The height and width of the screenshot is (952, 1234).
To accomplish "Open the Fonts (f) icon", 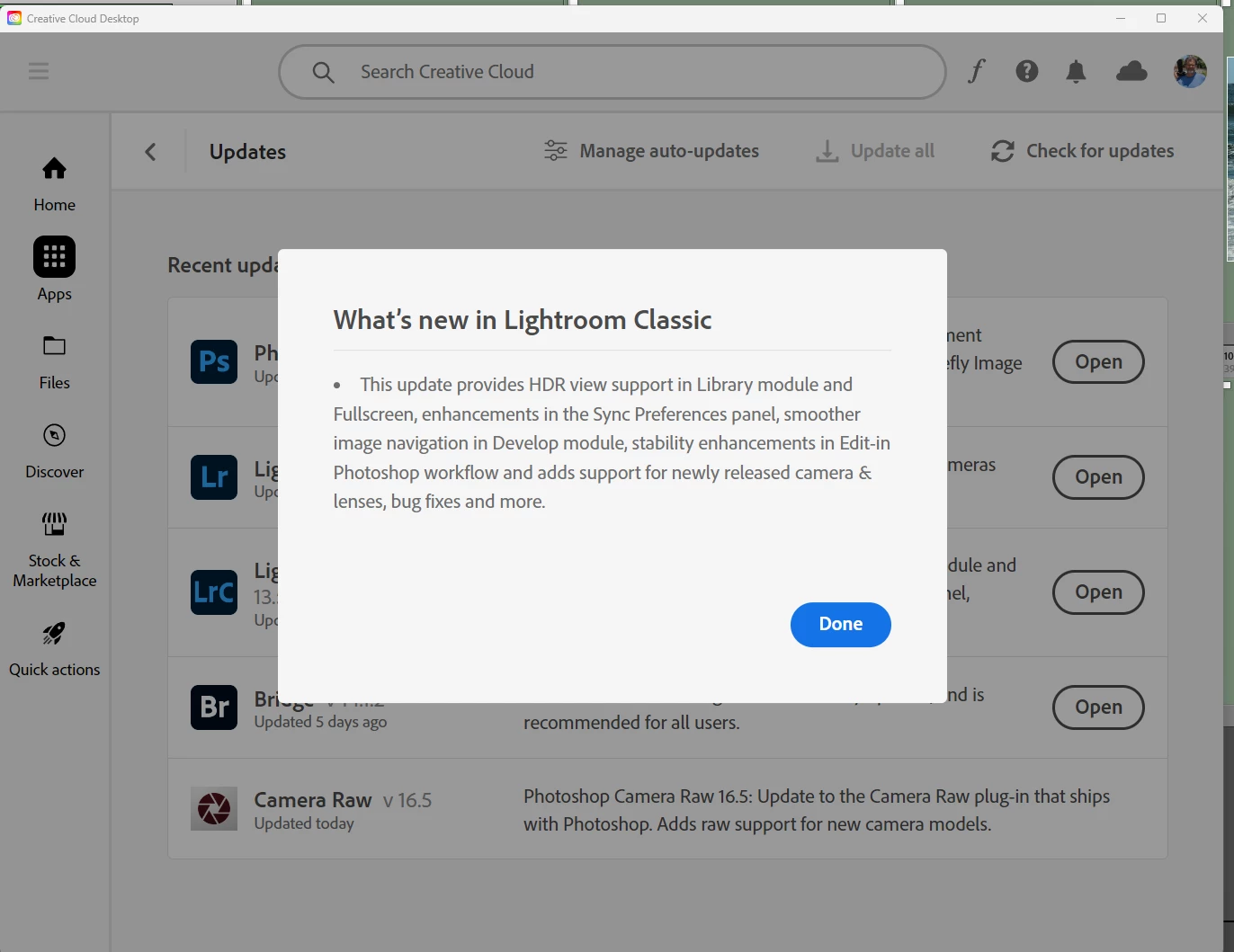I will coord(977,71).
